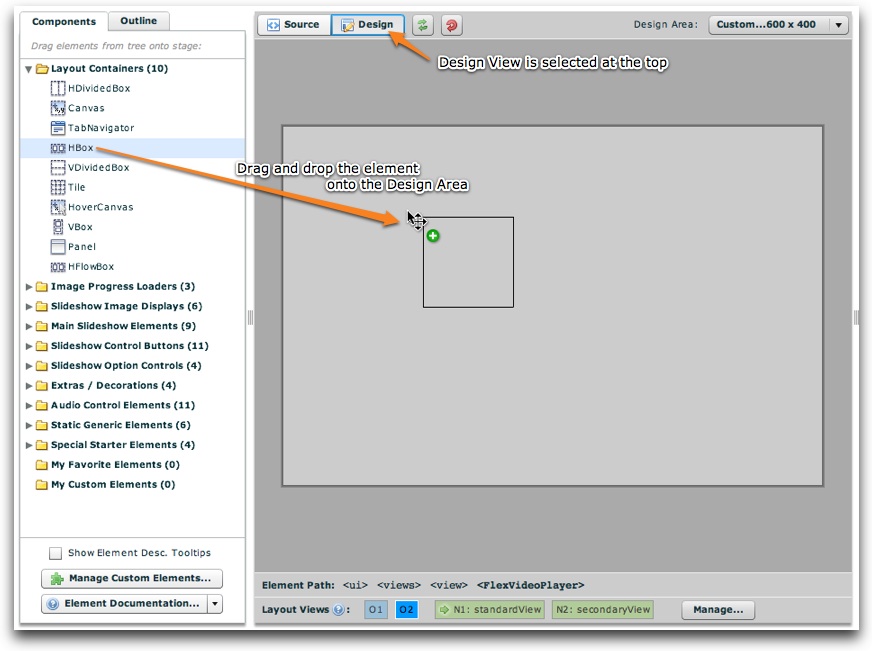Click the Tile element icon

pos(58,187)
